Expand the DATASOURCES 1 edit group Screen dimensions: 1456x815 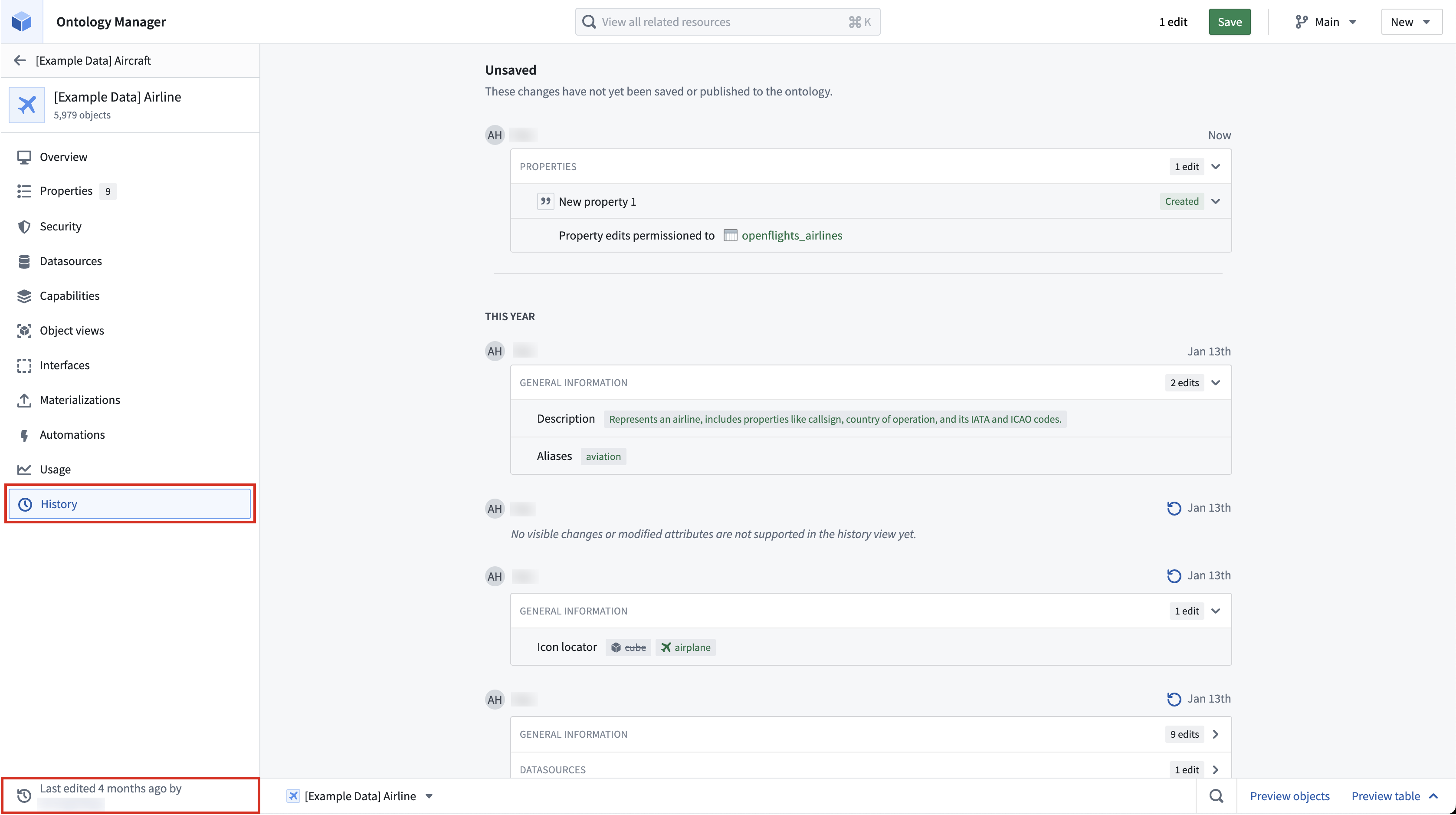pyautogui.click(x=1215, y=770)
